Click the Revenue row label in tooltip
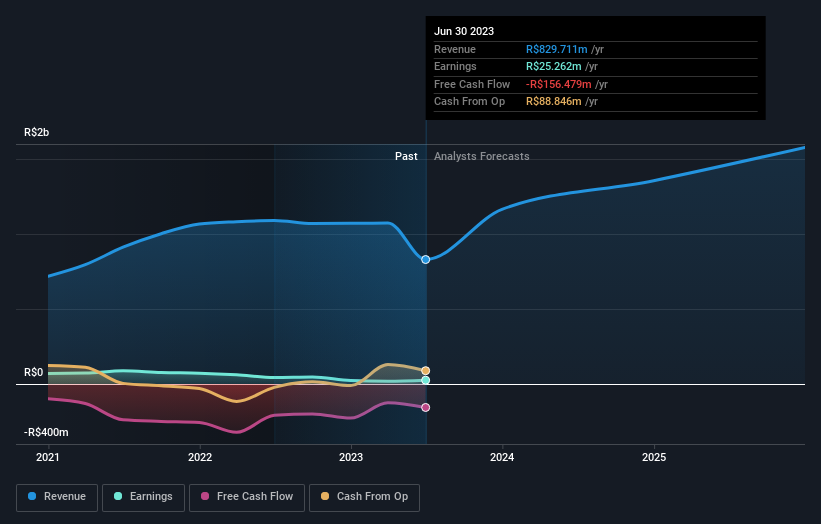The height and width of the screenshot is (524, 821). pos(455,49)
